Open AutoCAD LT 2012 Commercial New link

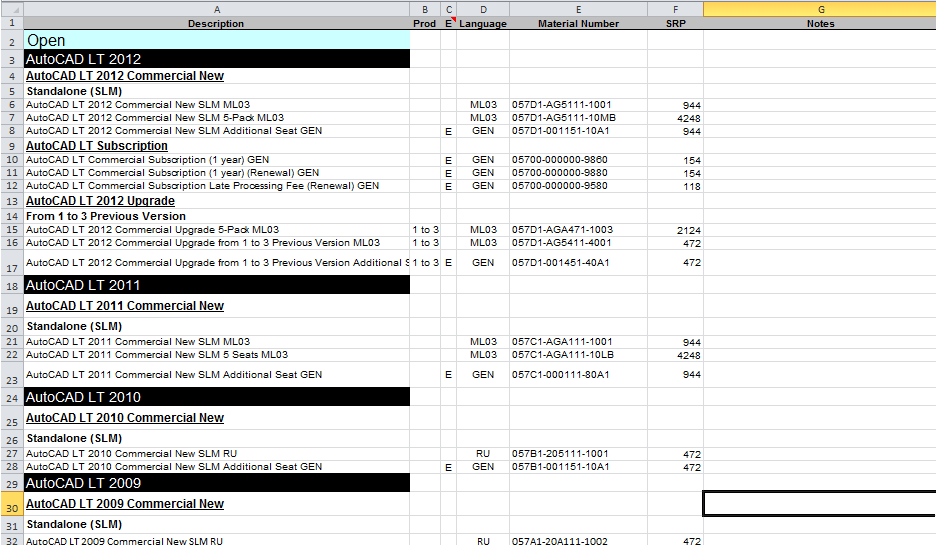pyautogui.click(x=125, y=76)
